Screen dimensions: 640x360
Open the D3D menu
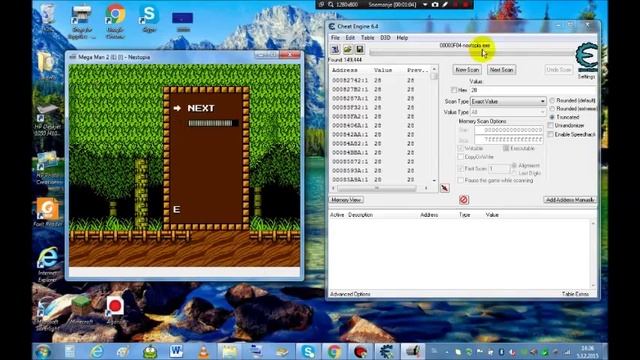(x=385, y=38)
